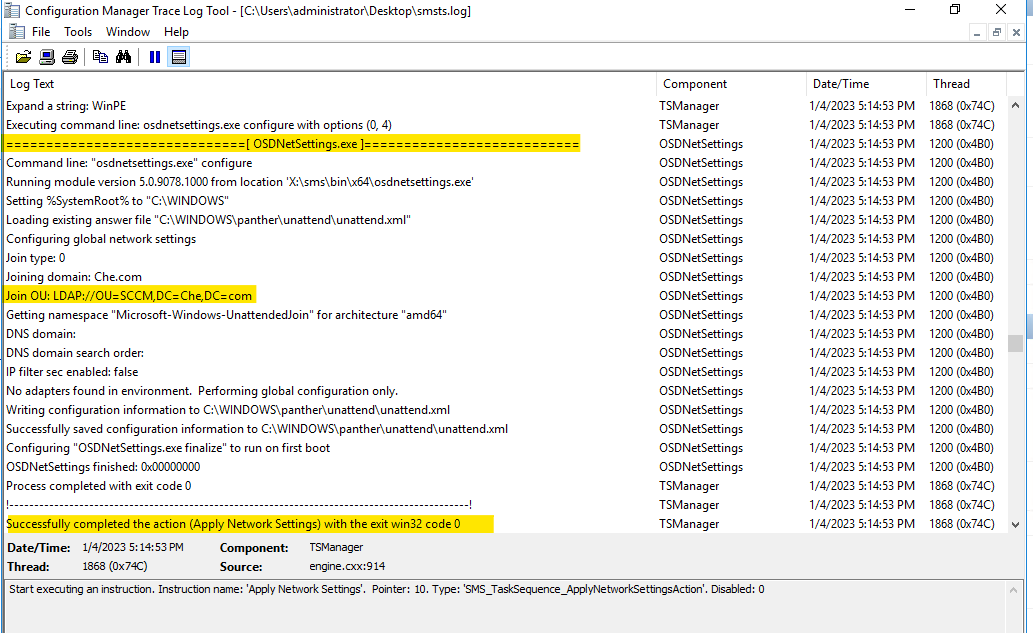
Task: Select the 'DNS domain:' log row
Action: [x=505, y=334]
